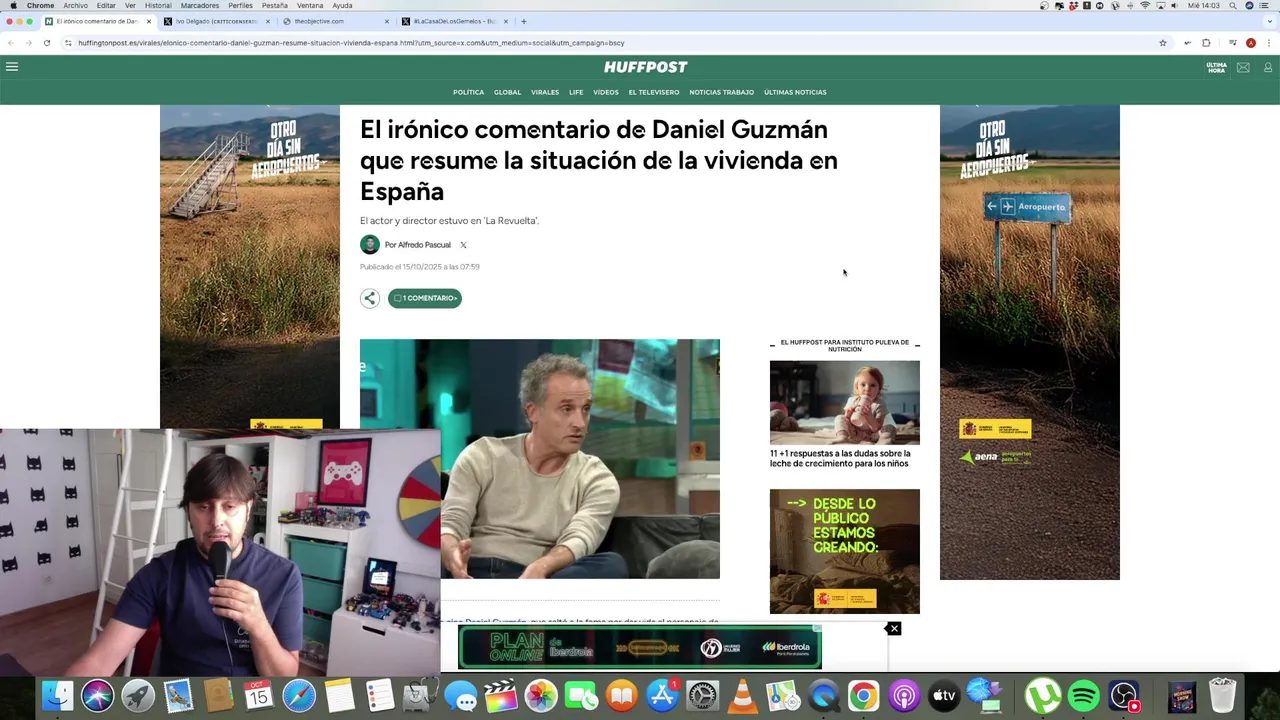Open Apple TV from the dock
This screenshot has width=1280, height=720.
(x=944, y=696)
